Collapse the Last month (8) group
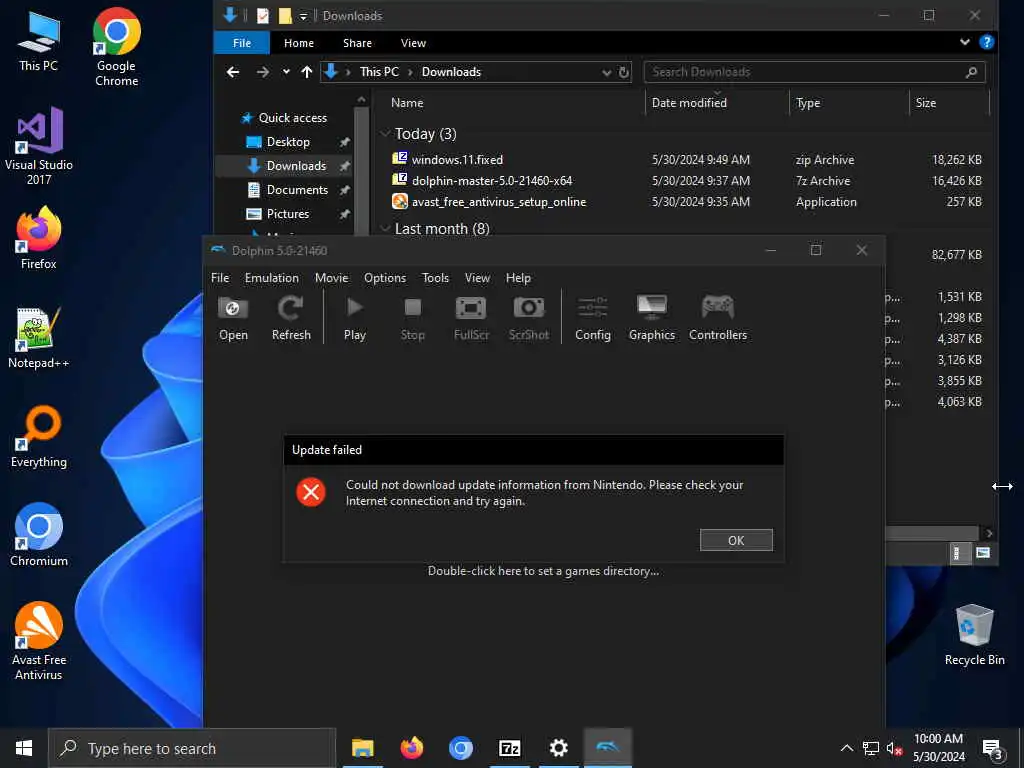 click(385, 229)
